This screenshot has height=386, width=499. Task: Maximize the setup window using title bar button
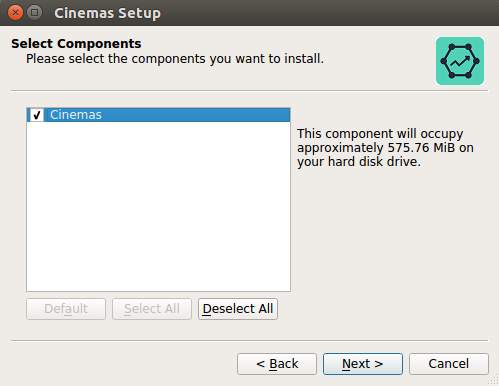(34, 13)
